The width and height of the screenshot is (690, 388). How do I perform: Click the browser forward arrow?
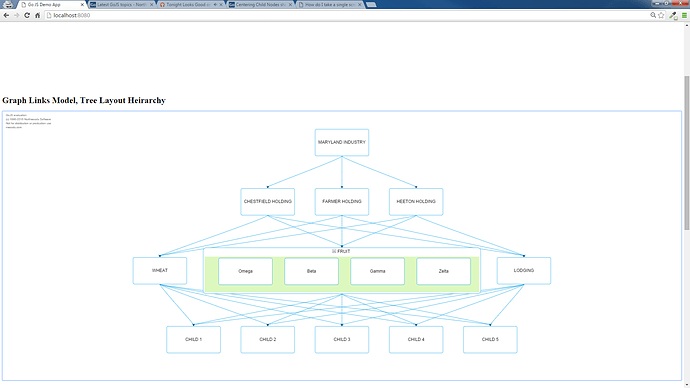click(x=17, y=15)
